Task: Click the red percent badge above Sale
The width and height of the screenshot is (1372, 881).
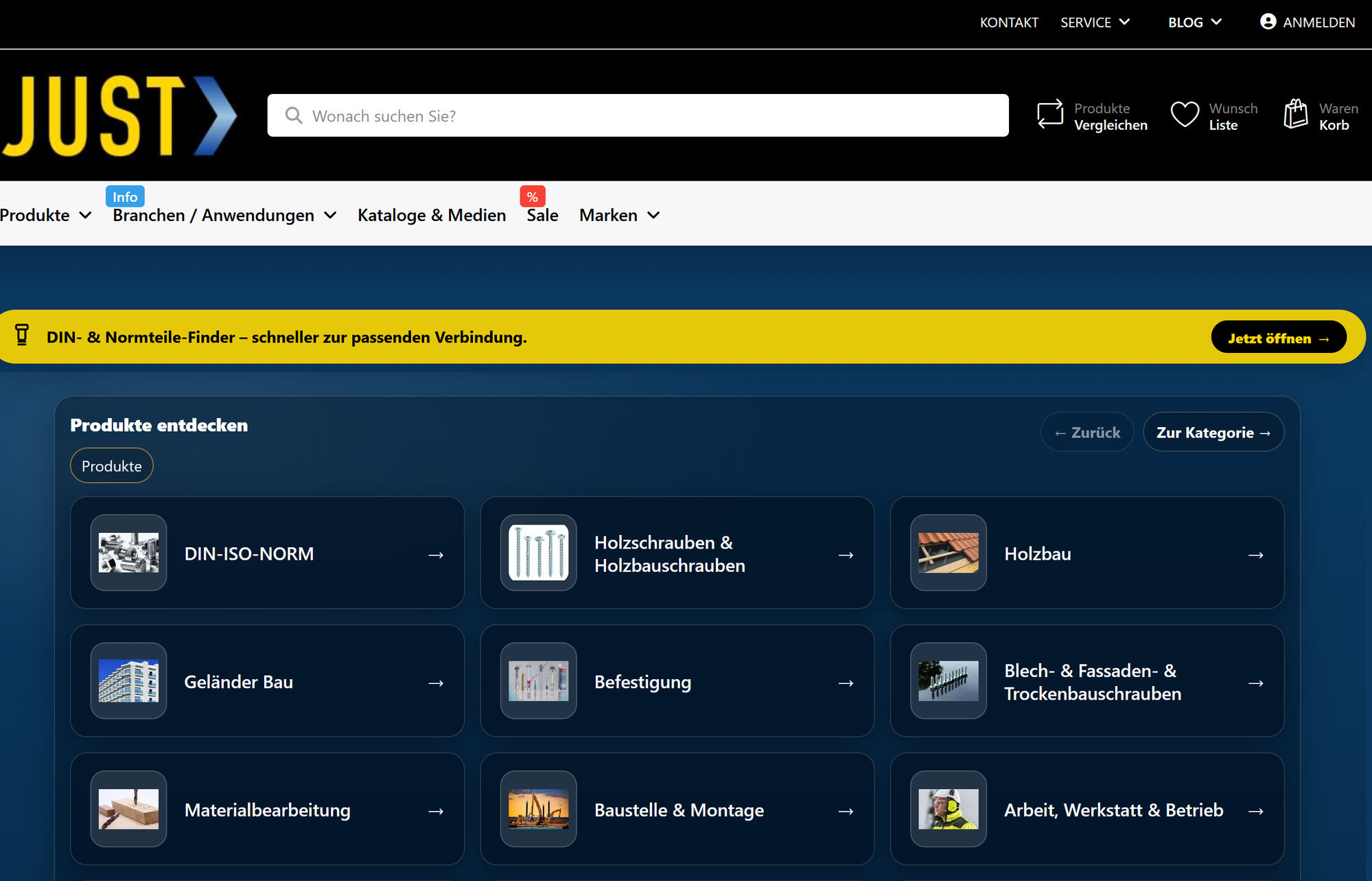Action: tap(533, 196)
